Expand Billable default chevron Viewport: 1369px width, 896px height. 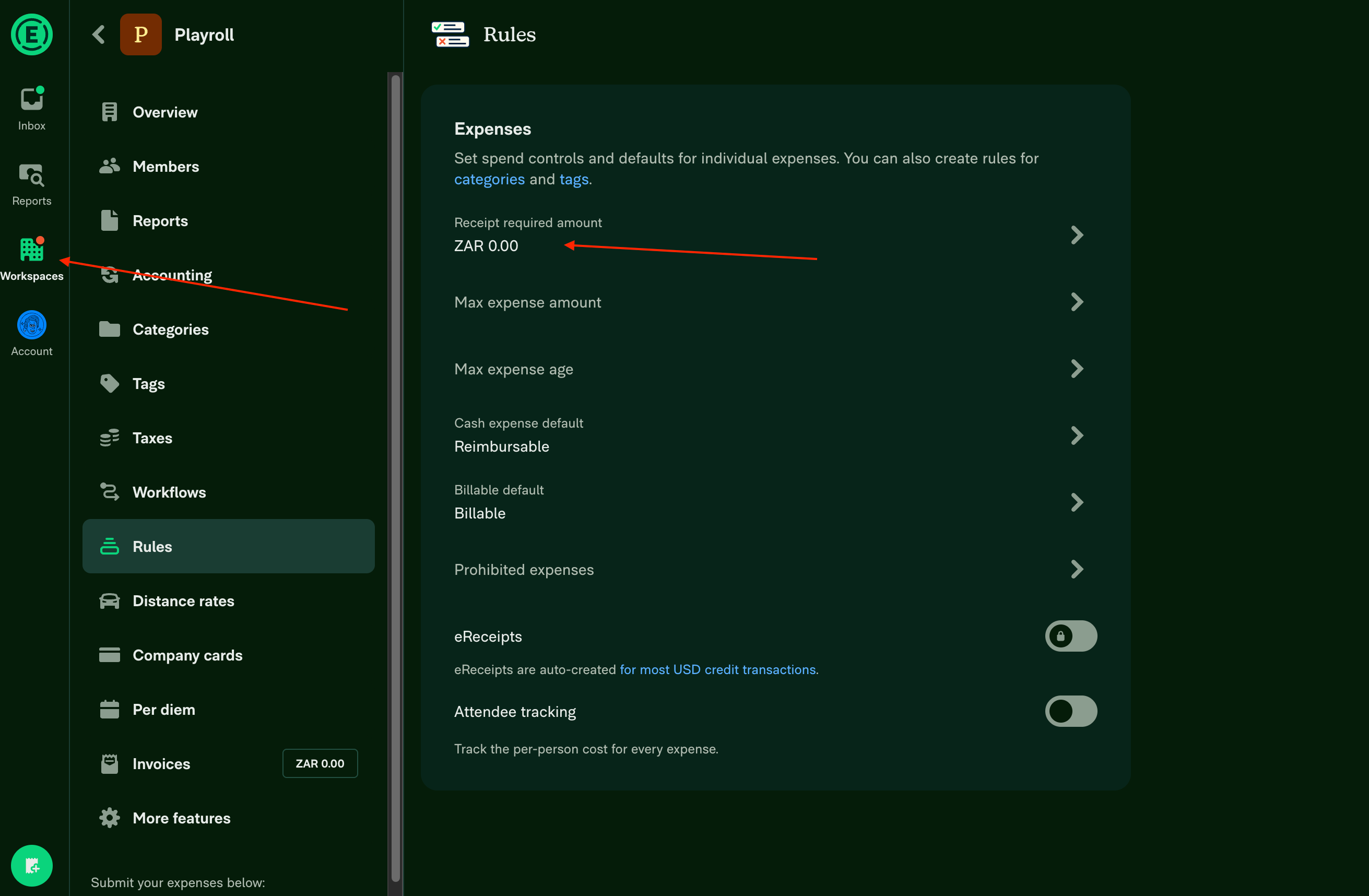click(x=1077, y=502)
